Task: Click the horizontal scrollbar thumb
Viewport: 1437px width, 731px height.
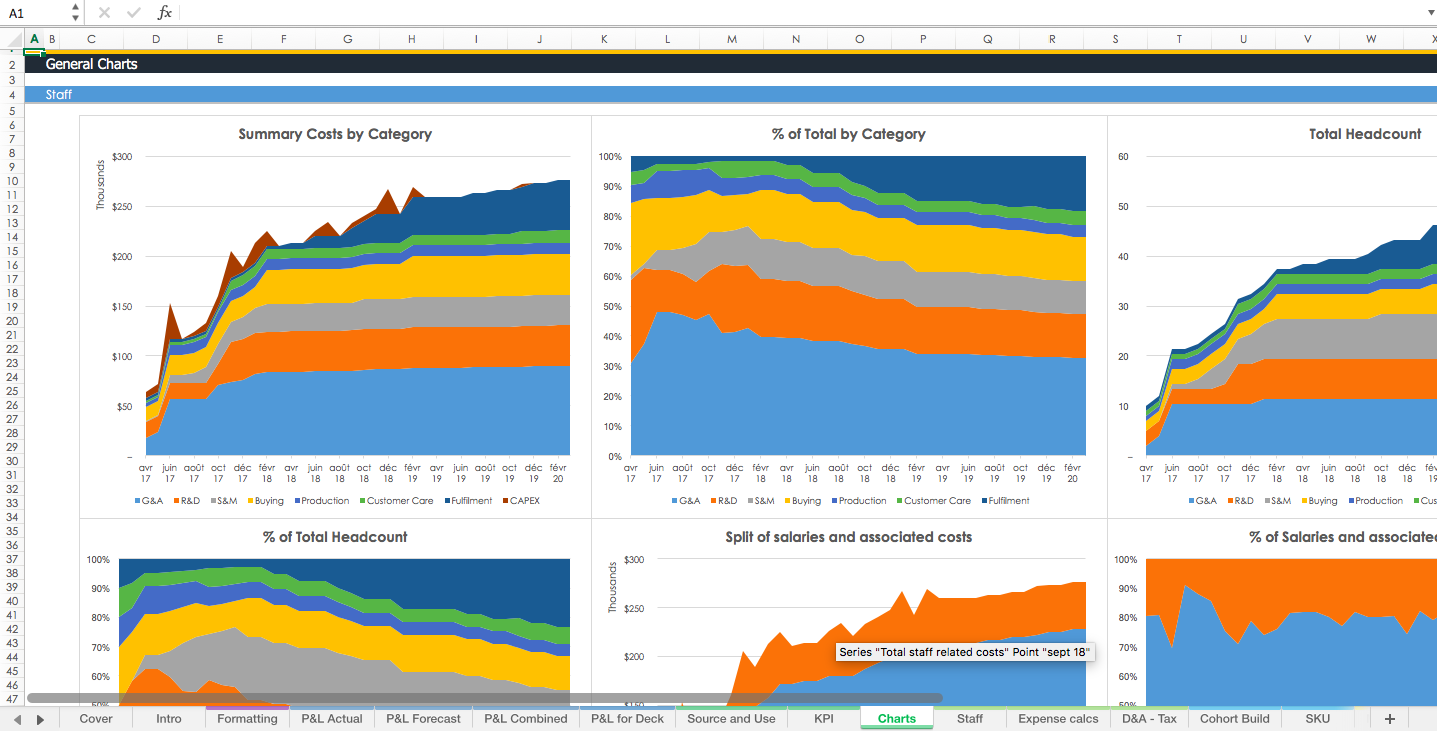Action: 485,698
